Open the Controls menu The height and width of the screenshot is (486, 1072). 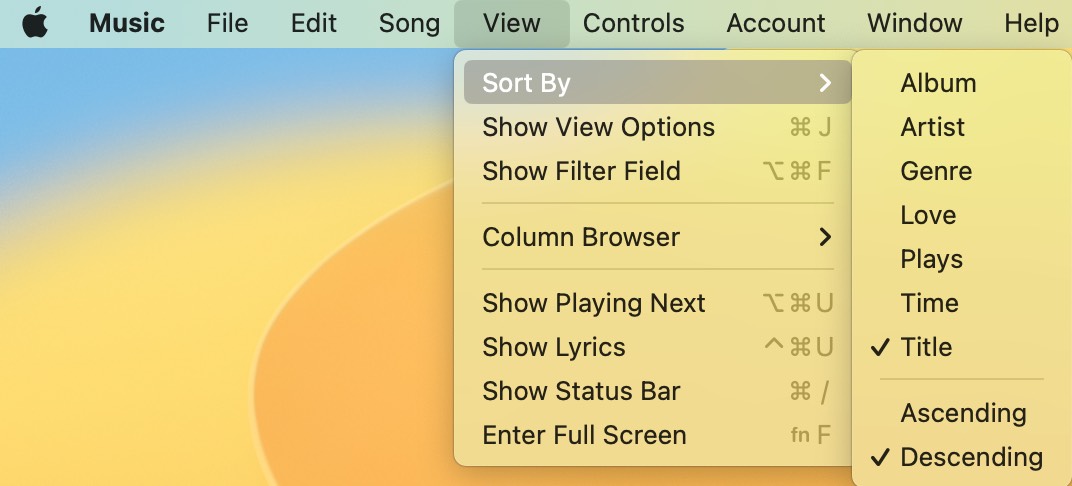pyautogui.click(x=633, y=23)
